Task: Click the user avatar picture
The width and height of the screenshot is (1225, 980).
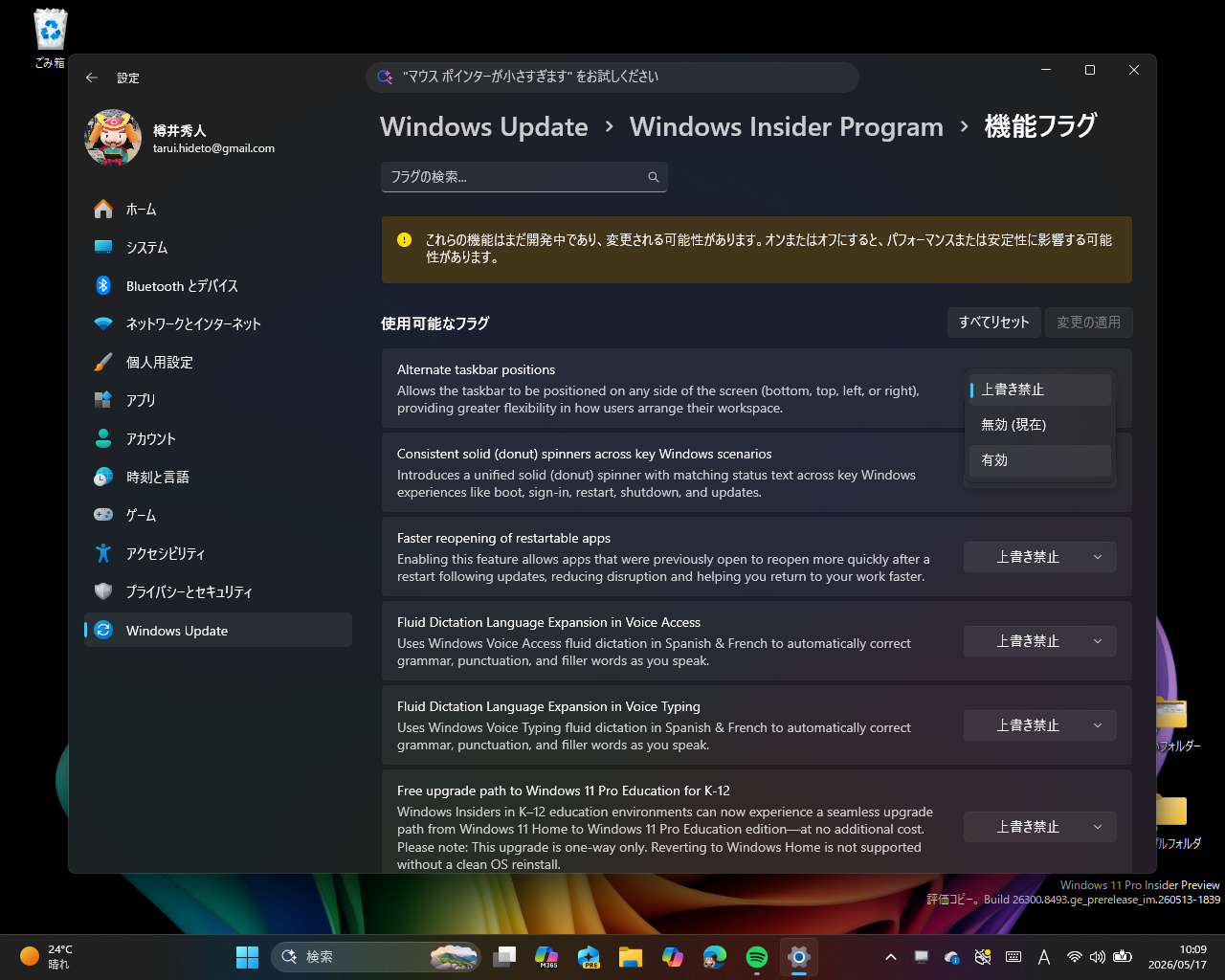Action: pos(113,138)
